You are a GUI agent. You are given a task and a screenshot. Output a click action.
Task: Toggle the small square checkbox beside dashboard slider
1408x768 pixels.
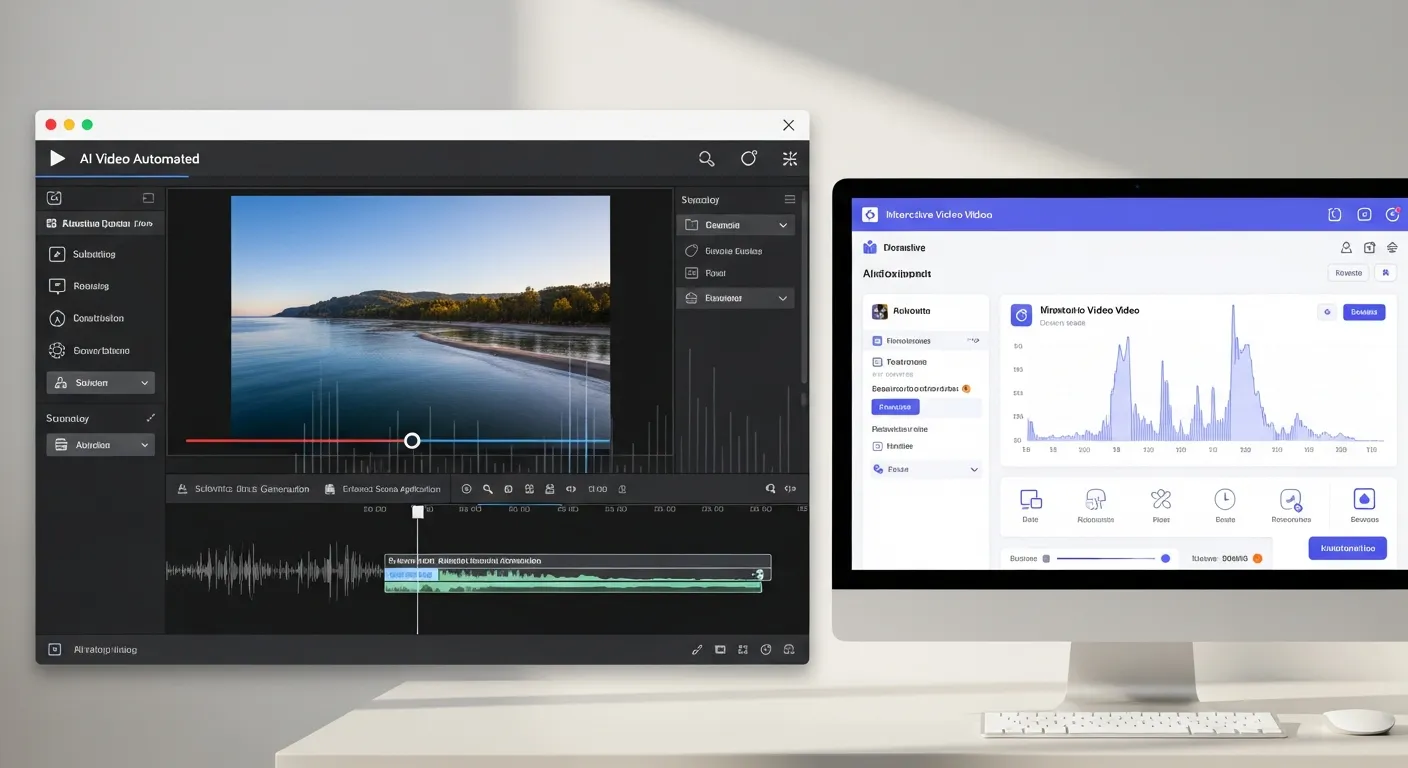point(1046,559)
